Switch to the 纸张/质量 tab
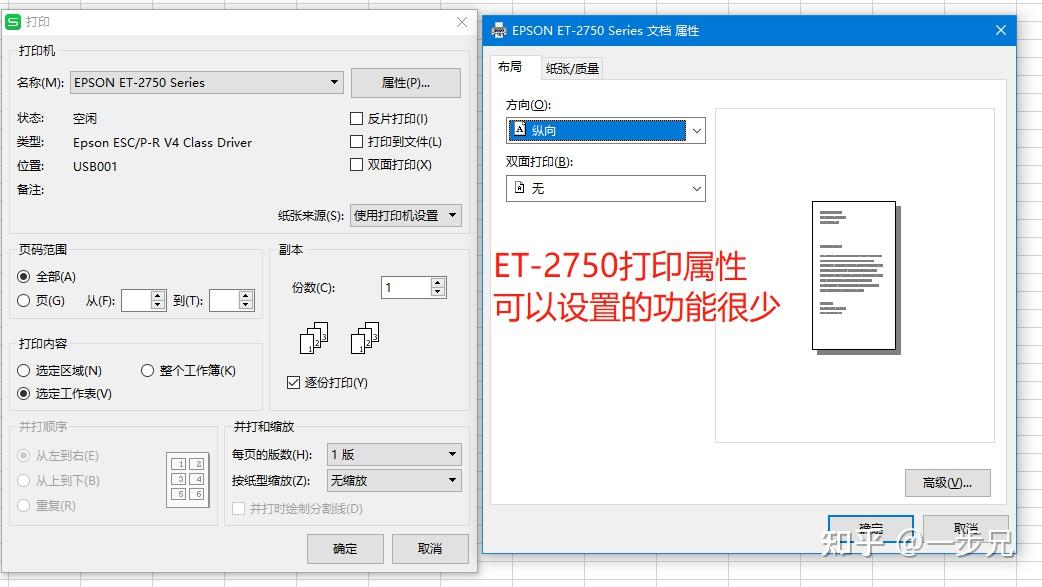Screen dimensions: 1042x587 572,68
